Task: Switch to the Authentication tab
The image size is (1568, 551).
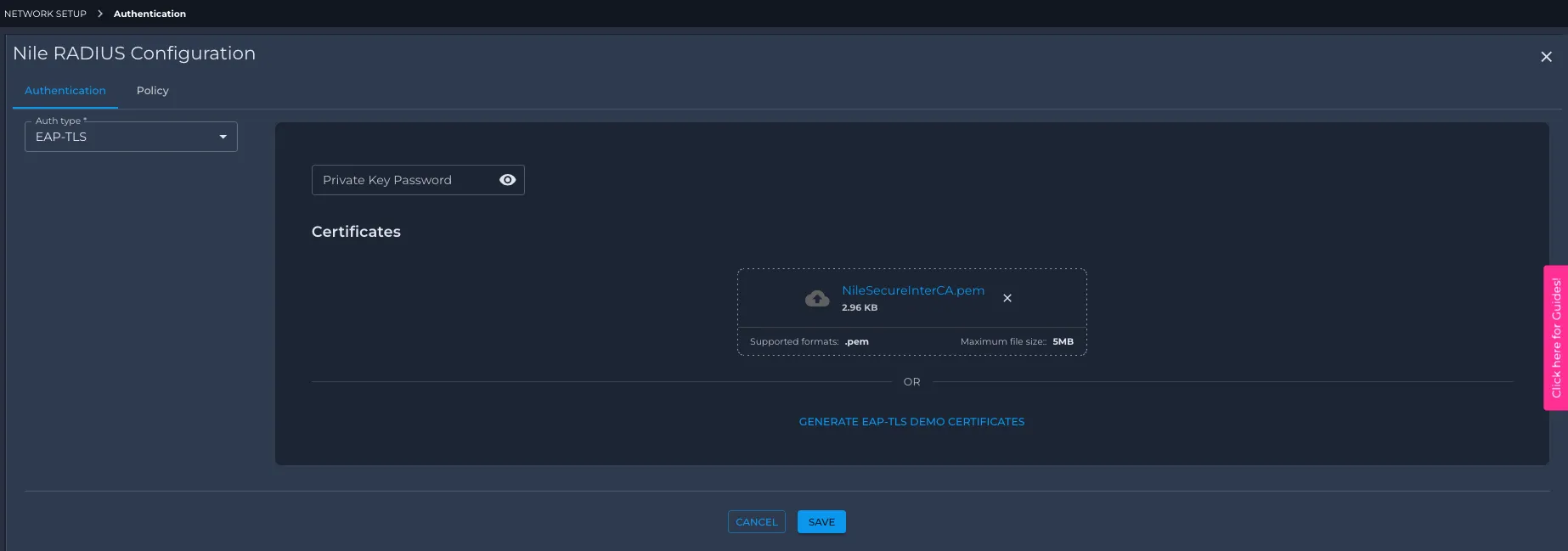Action: 65,91
